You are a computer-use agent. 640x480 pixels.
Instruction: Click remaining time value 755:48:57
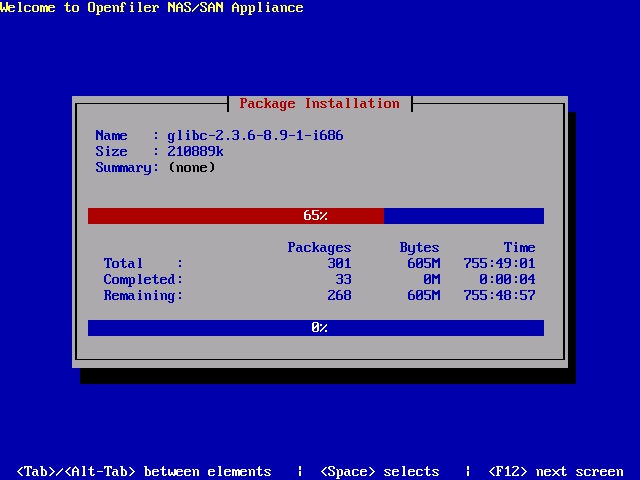pyautogui.click(x=499, y=296)
